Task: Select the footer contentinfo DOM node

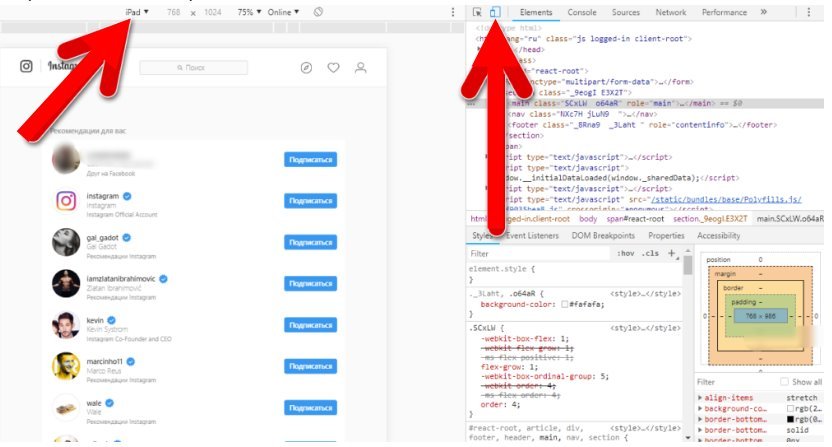Action: coord(642,125)
